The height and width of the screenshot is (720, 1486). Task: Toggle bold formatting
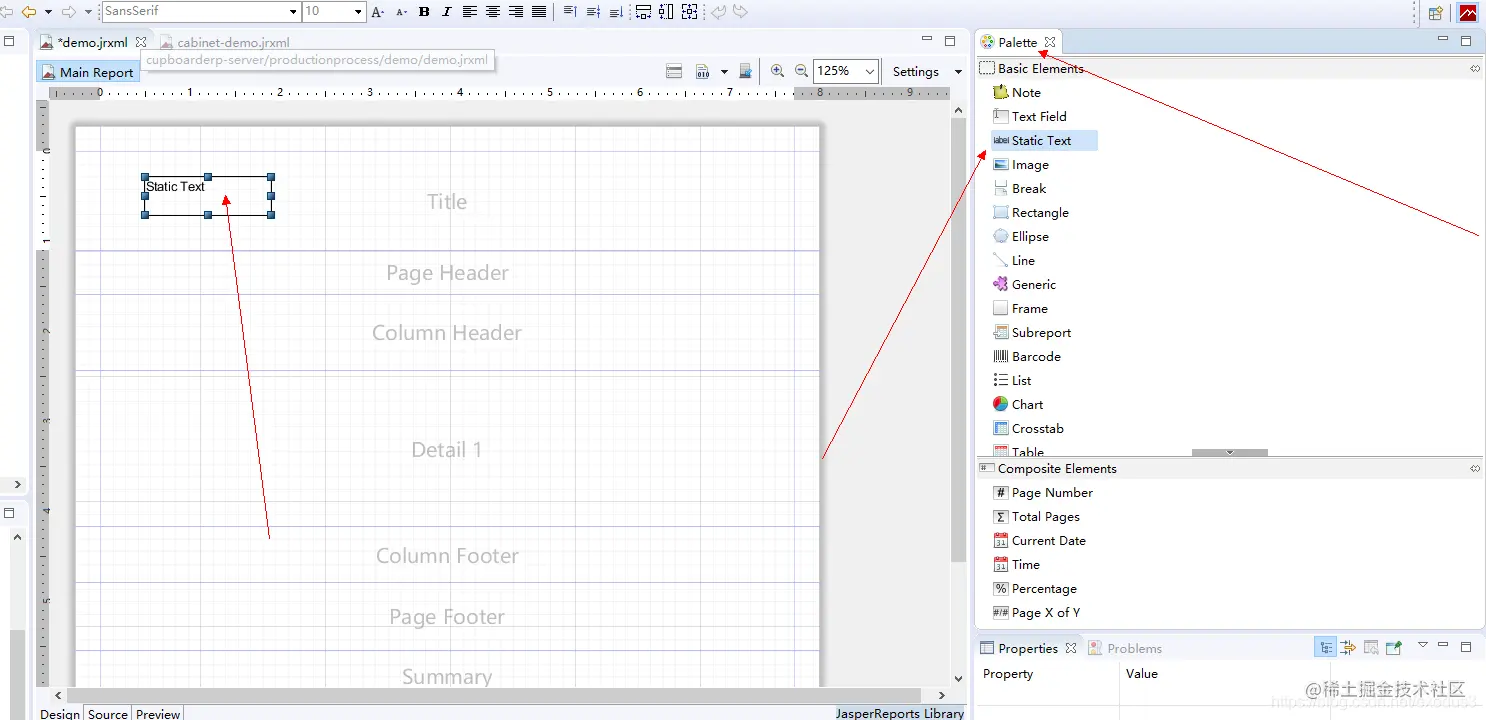424,12
